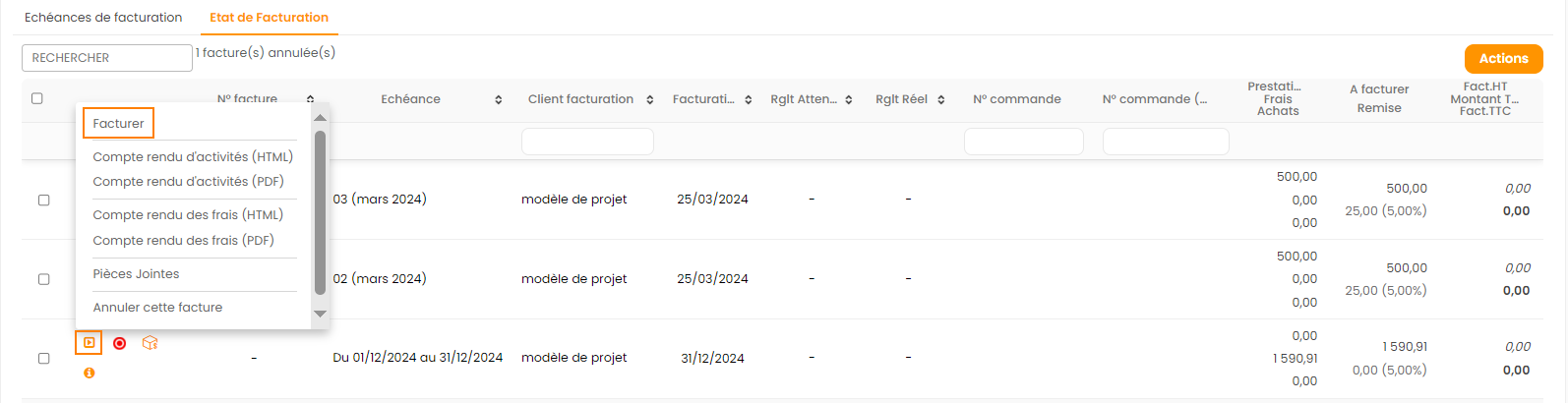Focus the RECHERCHER search field
Image resolution: width=1568 pixels, height=403 pixels.
(x=106, y=58)
